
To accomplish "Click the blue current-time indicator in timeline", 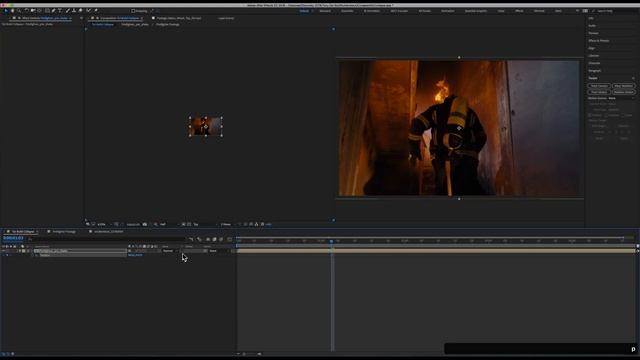I will 331,242.
